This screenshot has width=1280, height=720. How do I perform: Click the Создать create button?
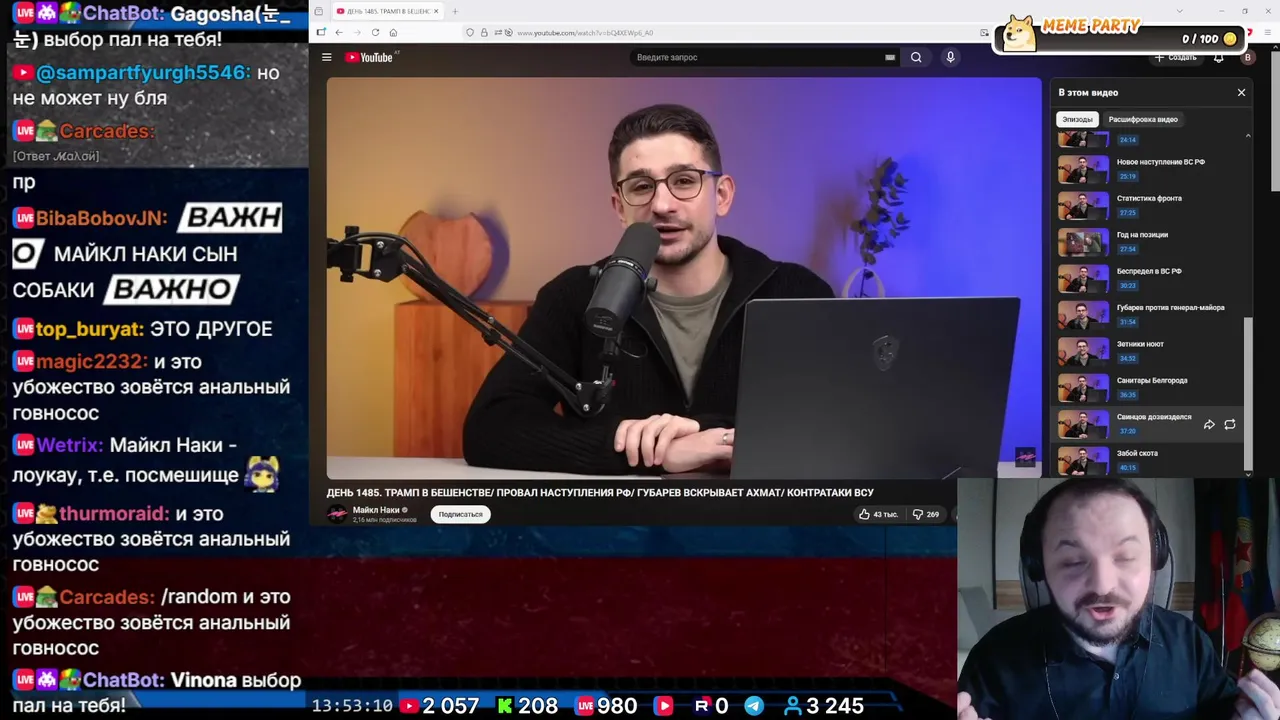coord(1176,57)
